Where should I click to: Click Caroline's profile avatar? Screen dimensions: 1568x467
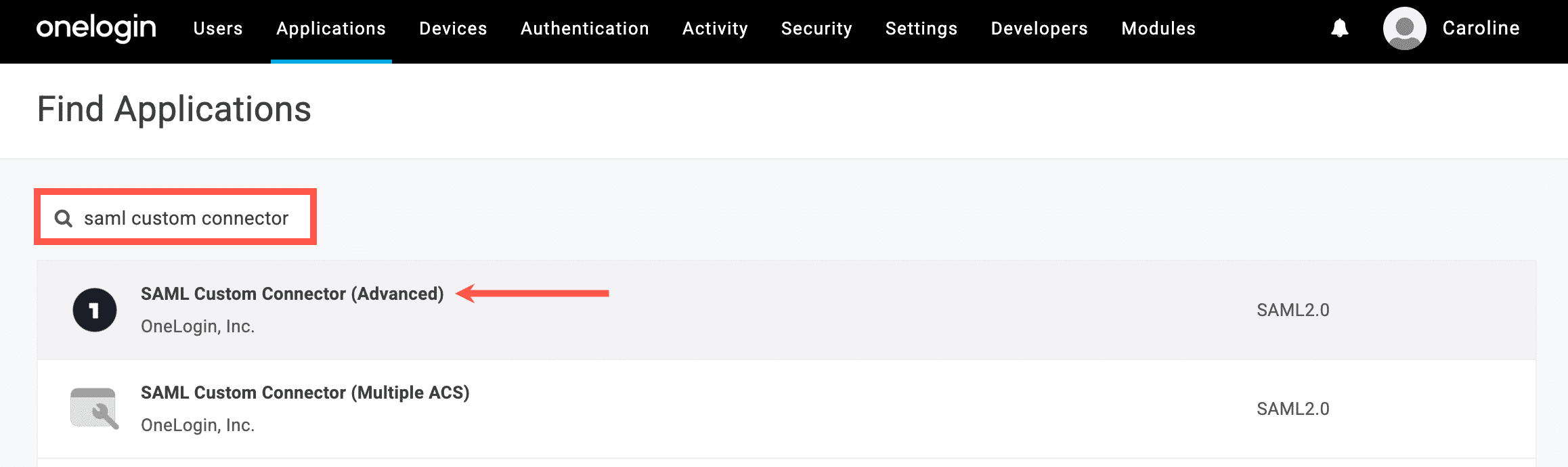coord(1405,28)
